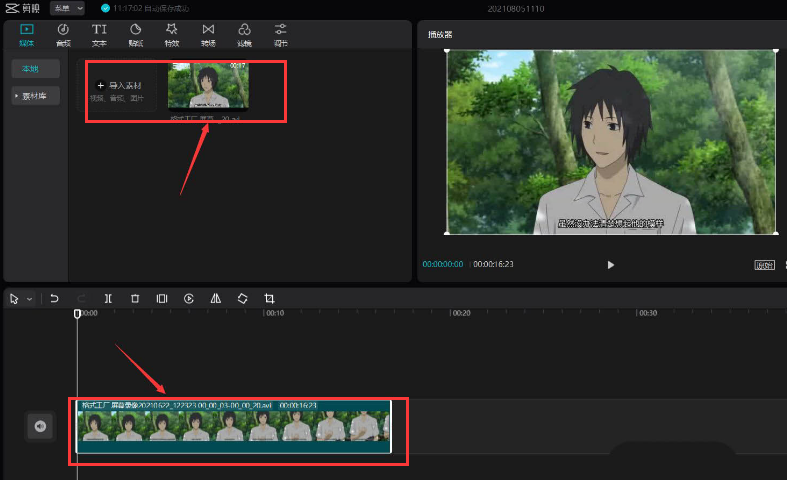Select the video clip on the timeline

pos(233,426)
